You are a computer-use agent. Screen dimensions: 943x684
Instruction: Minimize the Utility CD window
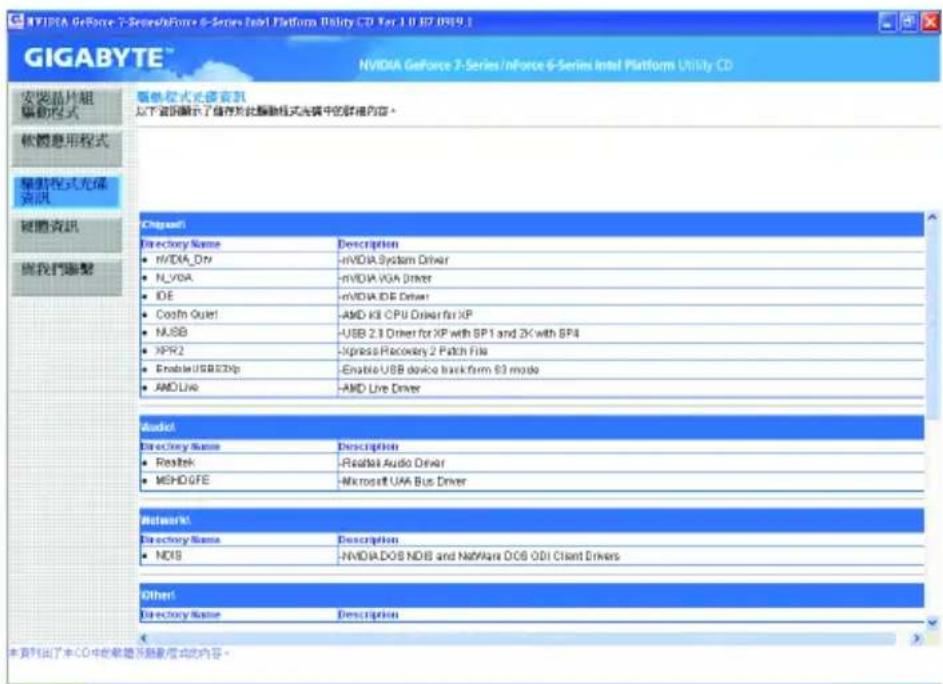pyautogui.click(x=888, y=23)
